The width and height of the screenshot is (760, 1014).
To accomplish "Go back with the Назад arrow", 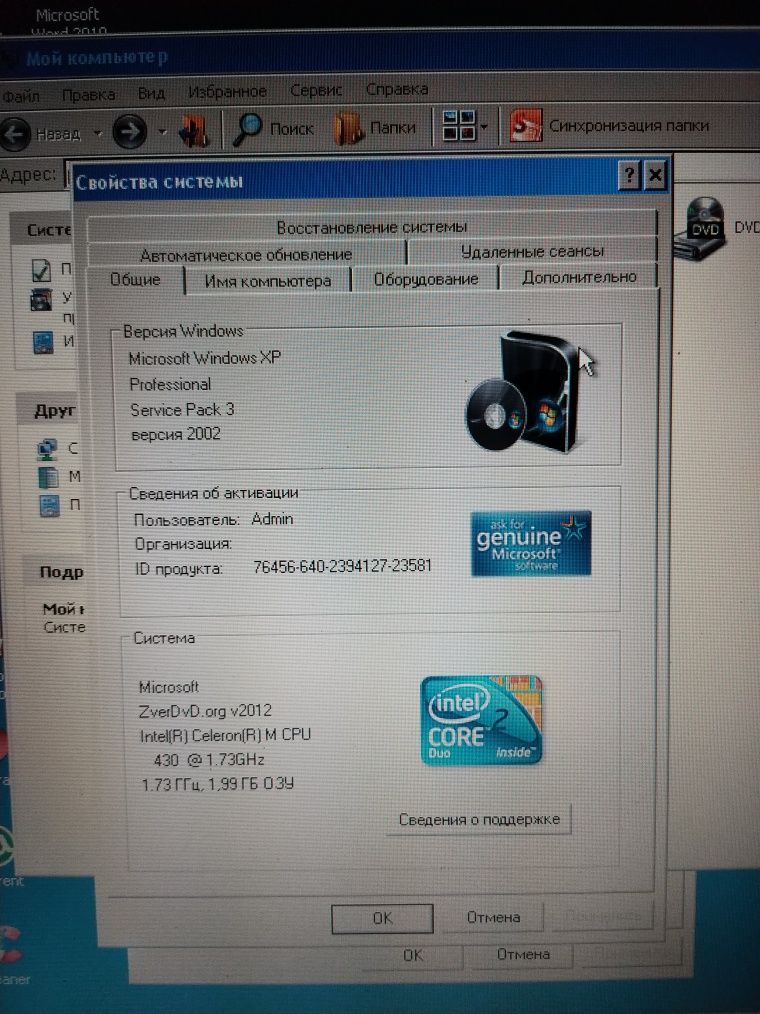I will click(x=16, y=134).
